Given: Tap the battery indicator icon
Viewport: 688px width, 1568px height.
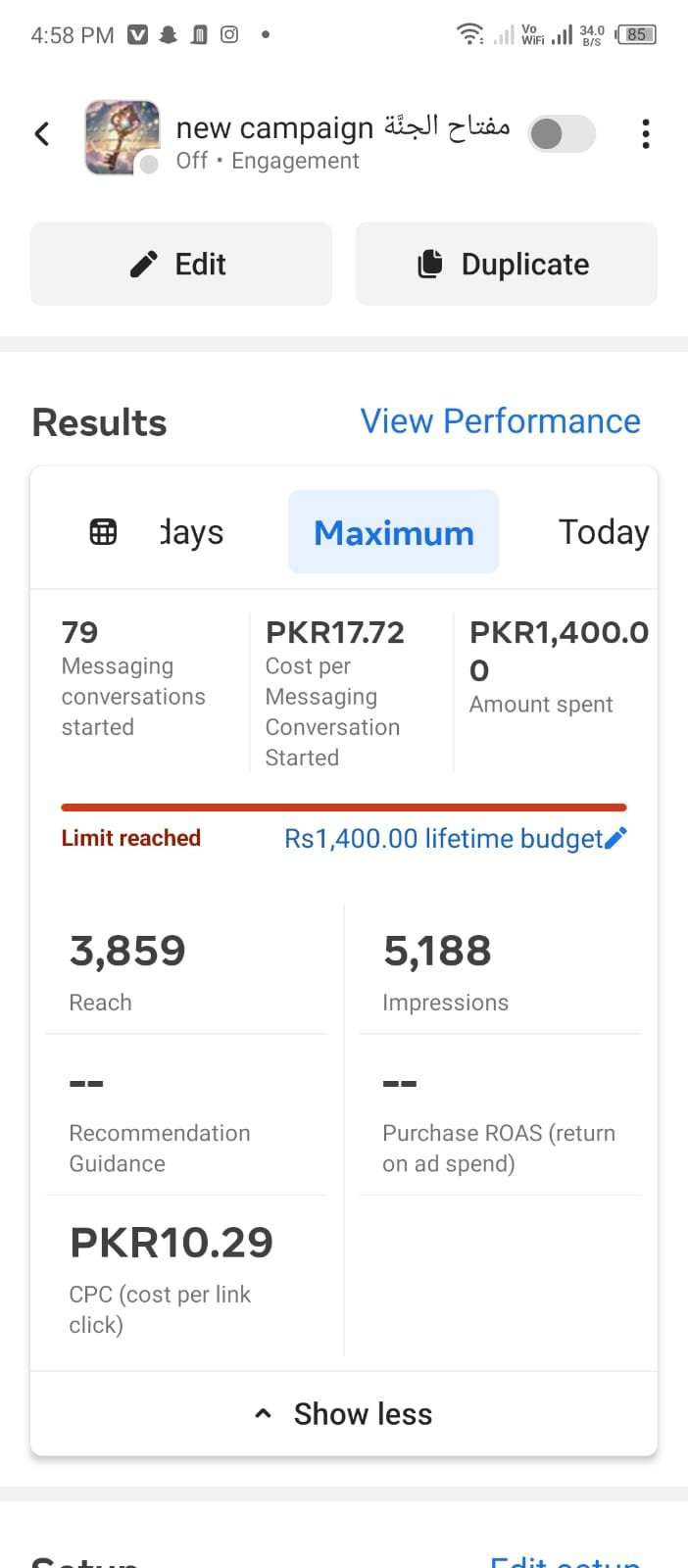Looking at the screenshot, I should click(x=636, y=35).
